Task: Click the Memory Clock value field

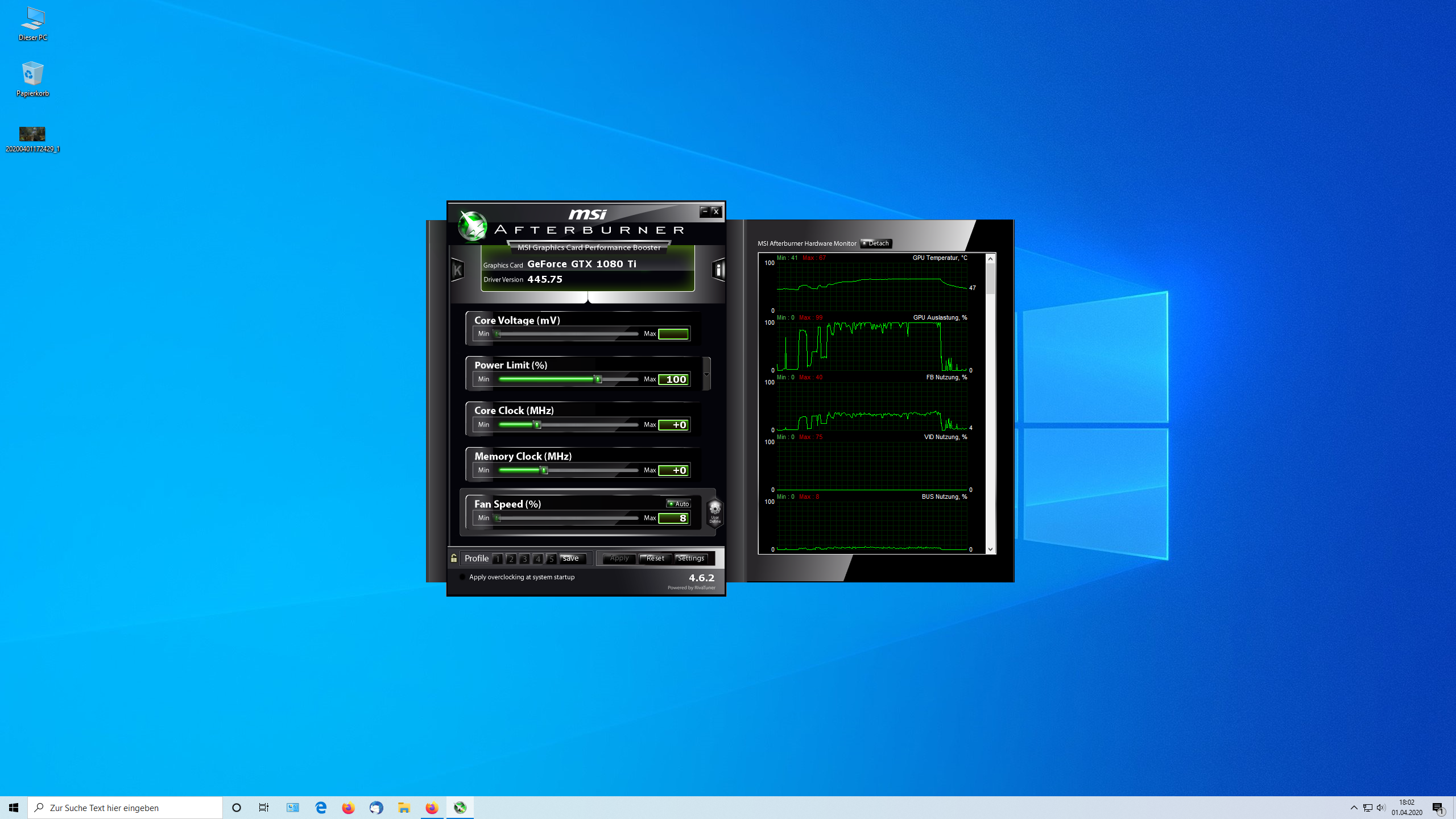Action: [x=674, y=470]
